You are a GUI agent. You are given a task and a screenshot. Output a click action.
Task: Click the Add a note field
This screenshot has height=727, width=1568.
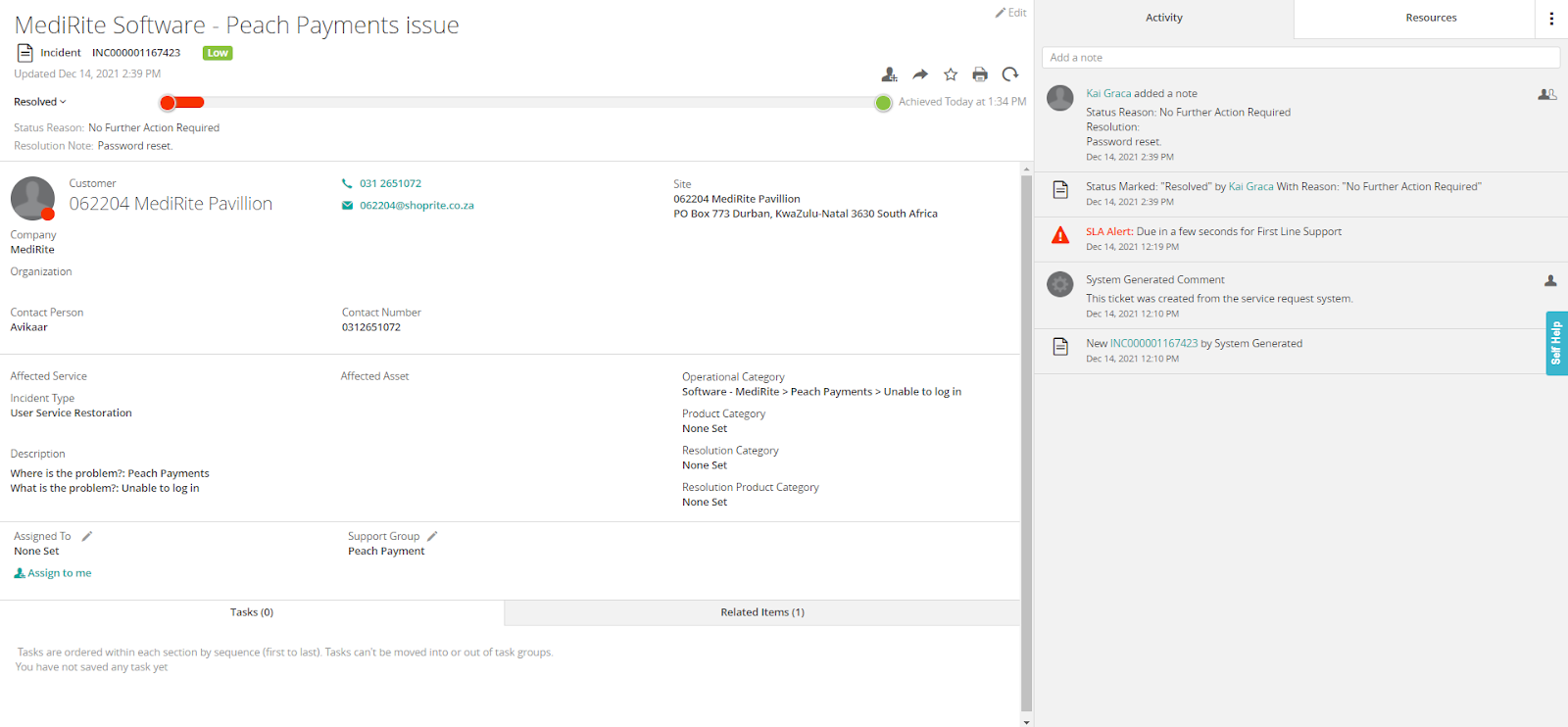1300,58
